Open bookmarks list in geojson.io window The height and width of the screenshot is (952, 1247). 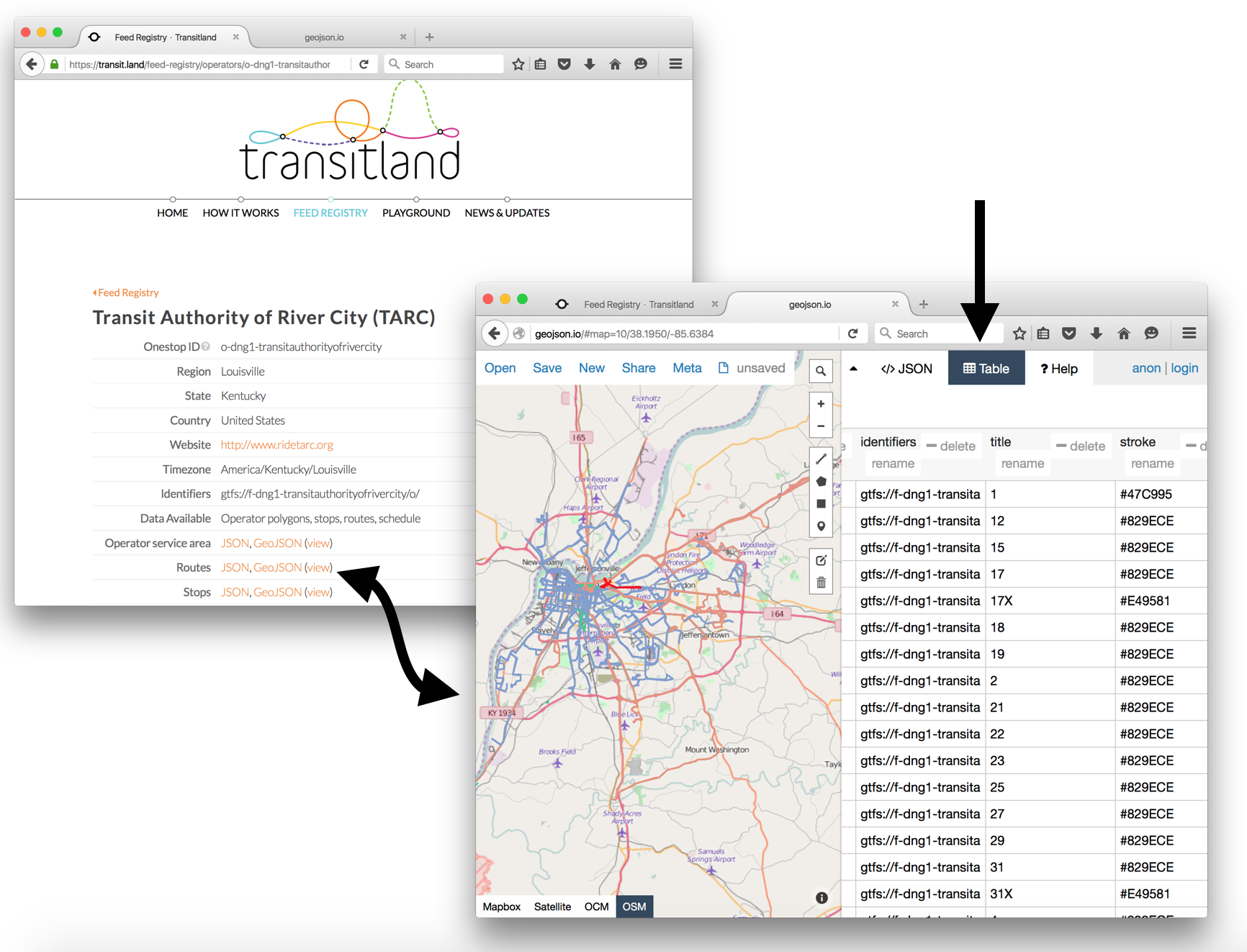click(1043, 333)
